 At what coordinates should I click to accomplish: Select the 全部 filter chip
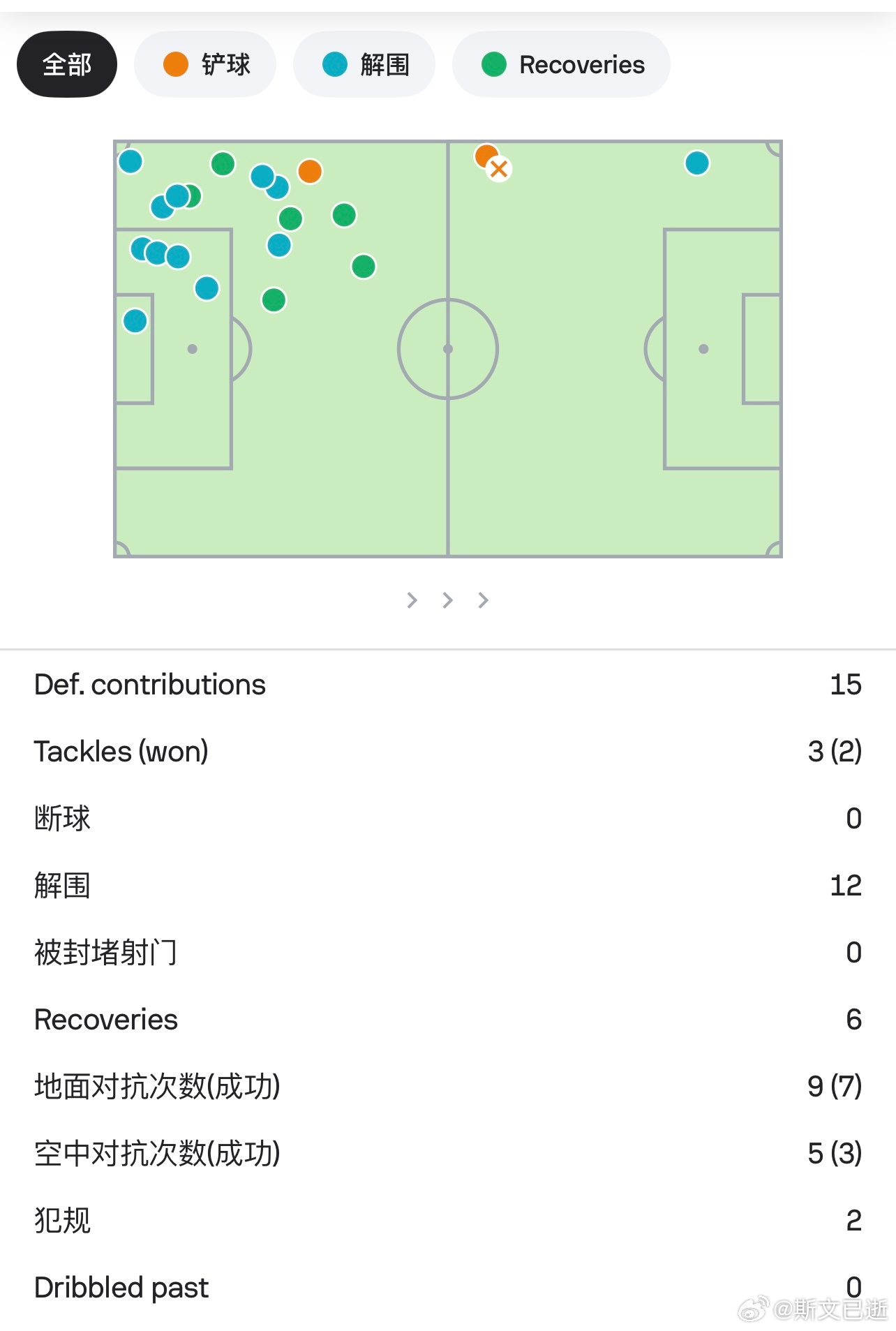pos(67,64)
